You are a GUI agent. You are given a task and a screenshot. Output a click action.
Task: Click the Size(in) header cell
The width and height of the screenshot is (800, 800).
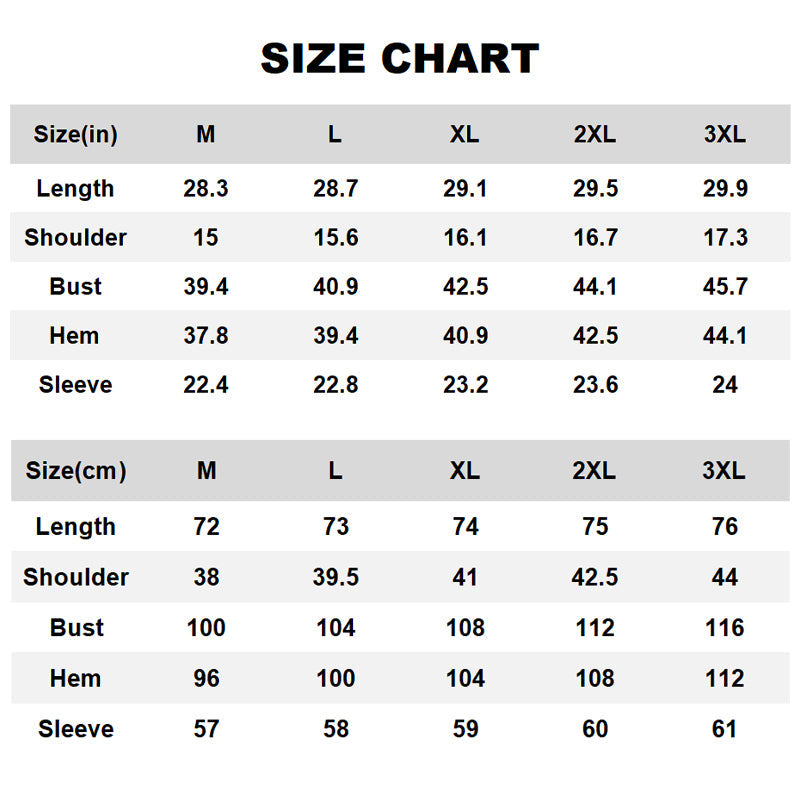75,135
